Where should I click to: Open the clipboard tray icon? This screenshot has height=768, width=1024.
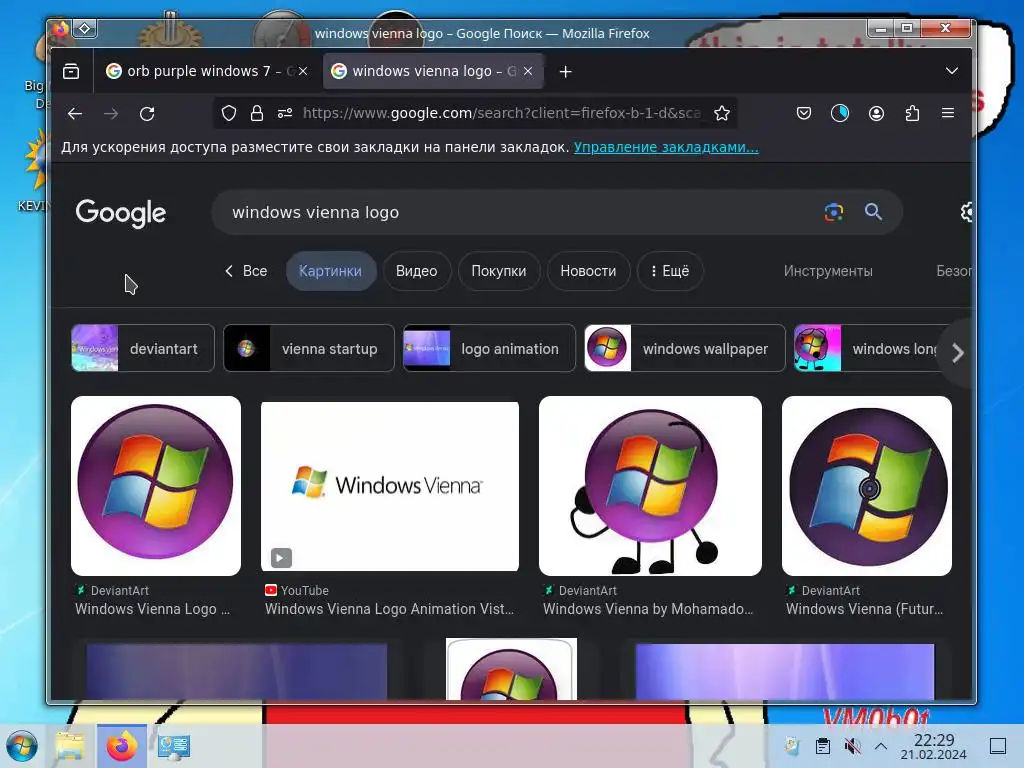(823, 746)
